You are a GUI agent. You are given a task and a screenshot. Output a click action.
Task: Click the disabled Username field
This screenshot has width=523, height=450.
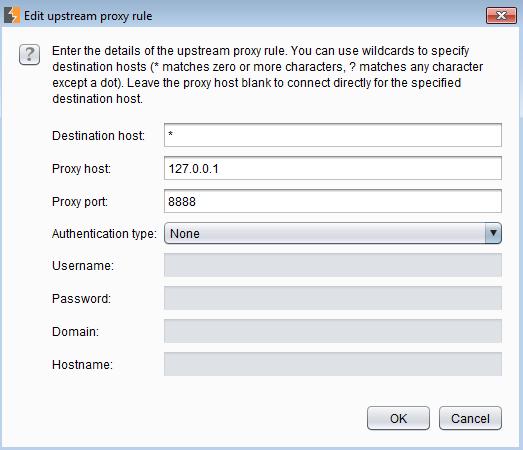point(333,265)
